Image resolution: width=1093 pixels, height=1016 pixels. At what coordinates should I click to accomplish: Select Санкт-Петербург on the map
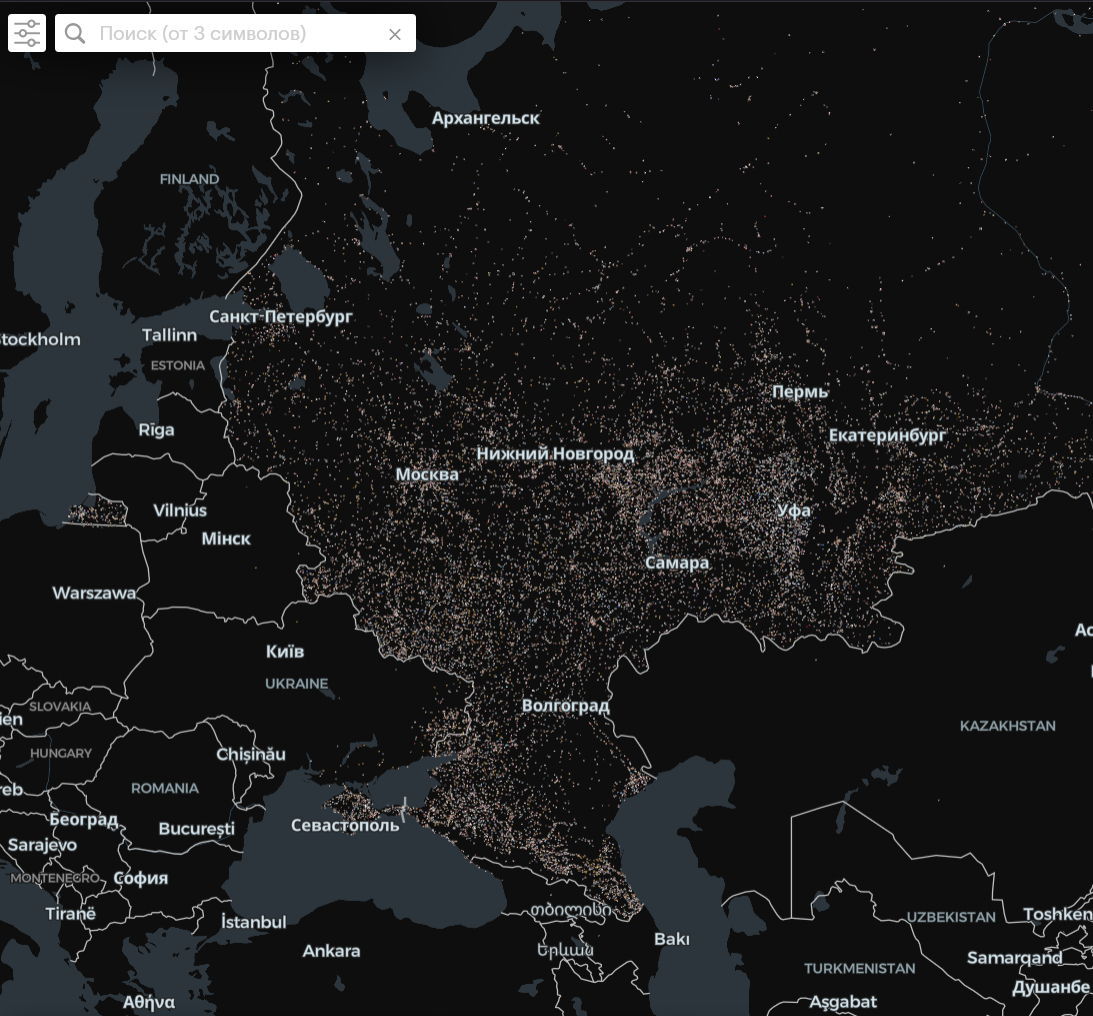coord(281,316)
